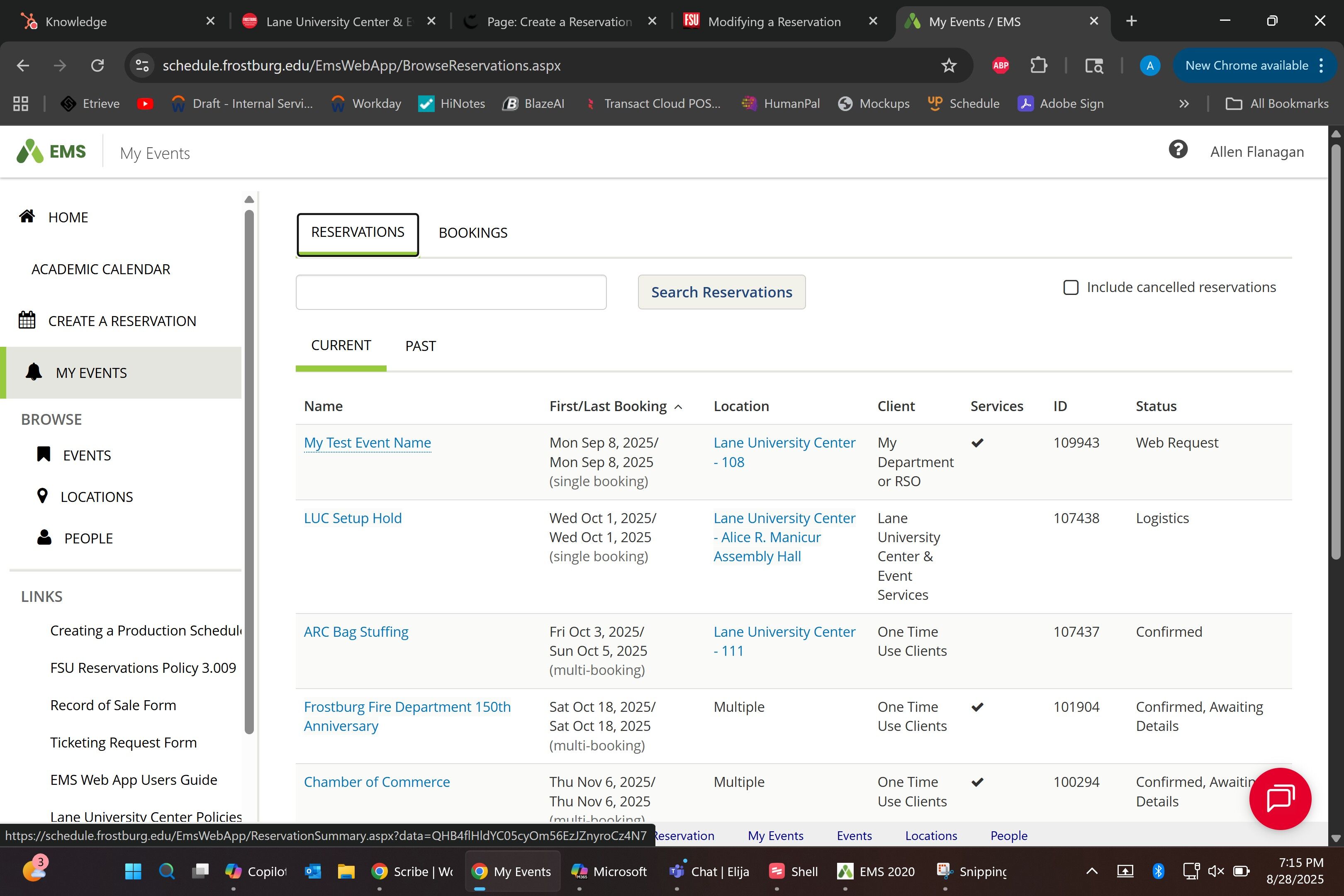Bookmark page with the star icon
This screenshot has height=896, width=1344.
tap(949, 66)
